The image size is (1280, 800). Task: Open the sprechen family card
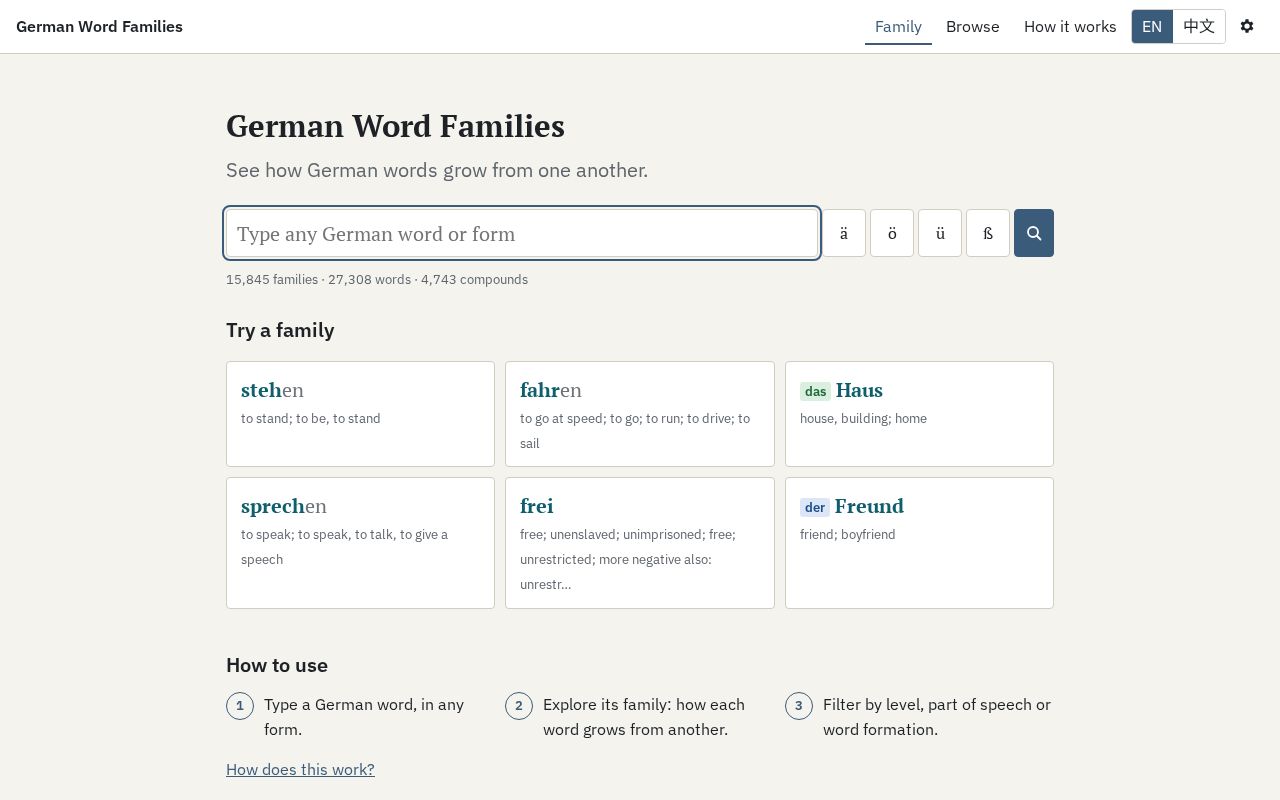pos(360,543)
